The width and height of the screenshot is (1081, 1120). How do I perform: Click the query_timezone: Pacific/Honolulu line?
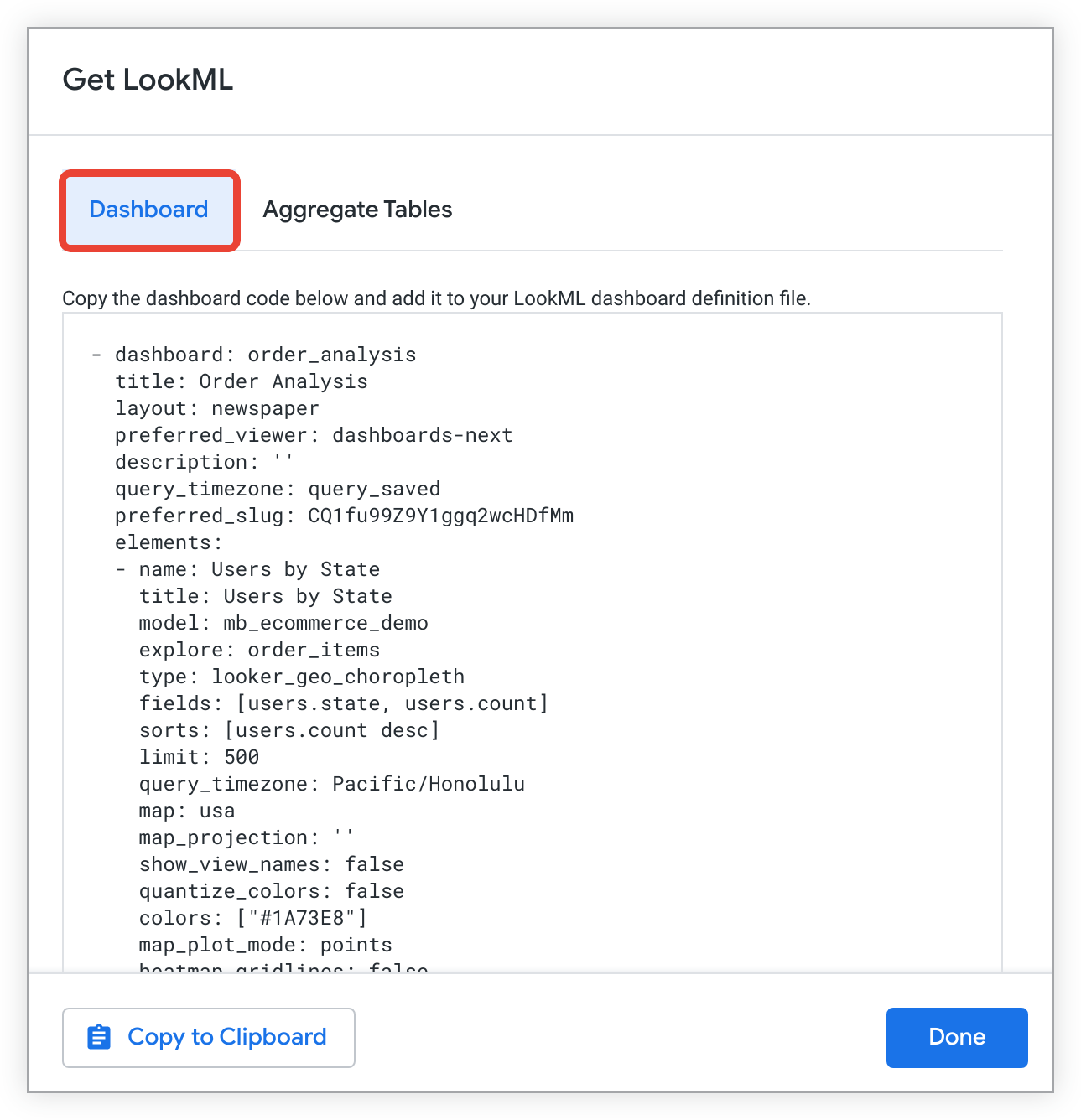[331, 784]
